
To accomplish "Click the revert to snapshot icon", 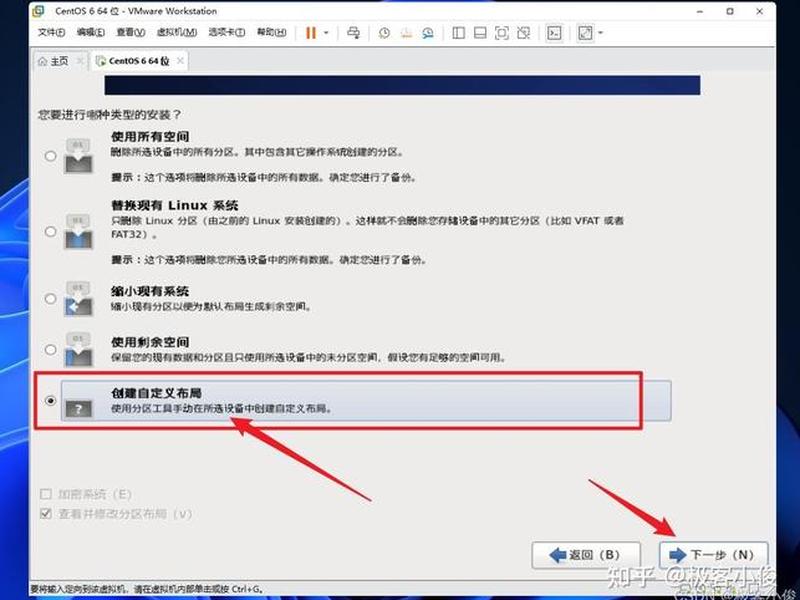I will point(406,33).
